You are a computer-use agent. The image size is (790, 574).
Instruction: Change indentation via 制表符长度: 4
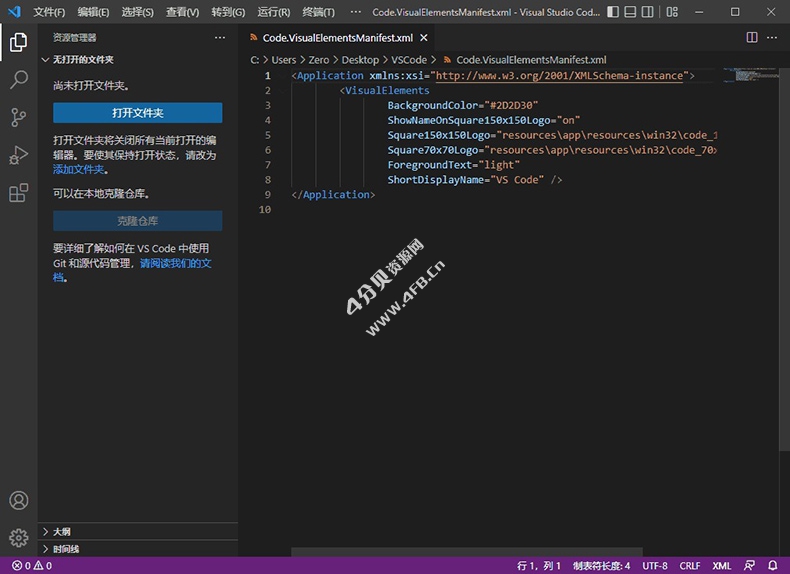[602, 566]
